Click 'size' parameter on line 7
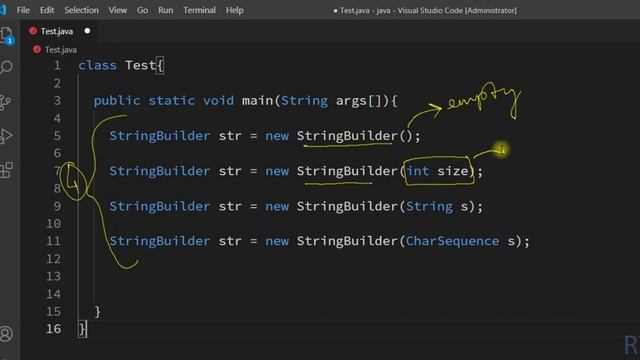Viewport: 640px width, 360px height. click(453, 171)
